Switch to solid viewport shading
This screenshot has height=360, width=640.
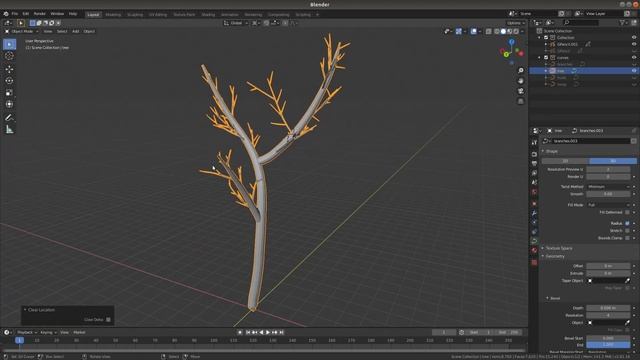[503, 31]
